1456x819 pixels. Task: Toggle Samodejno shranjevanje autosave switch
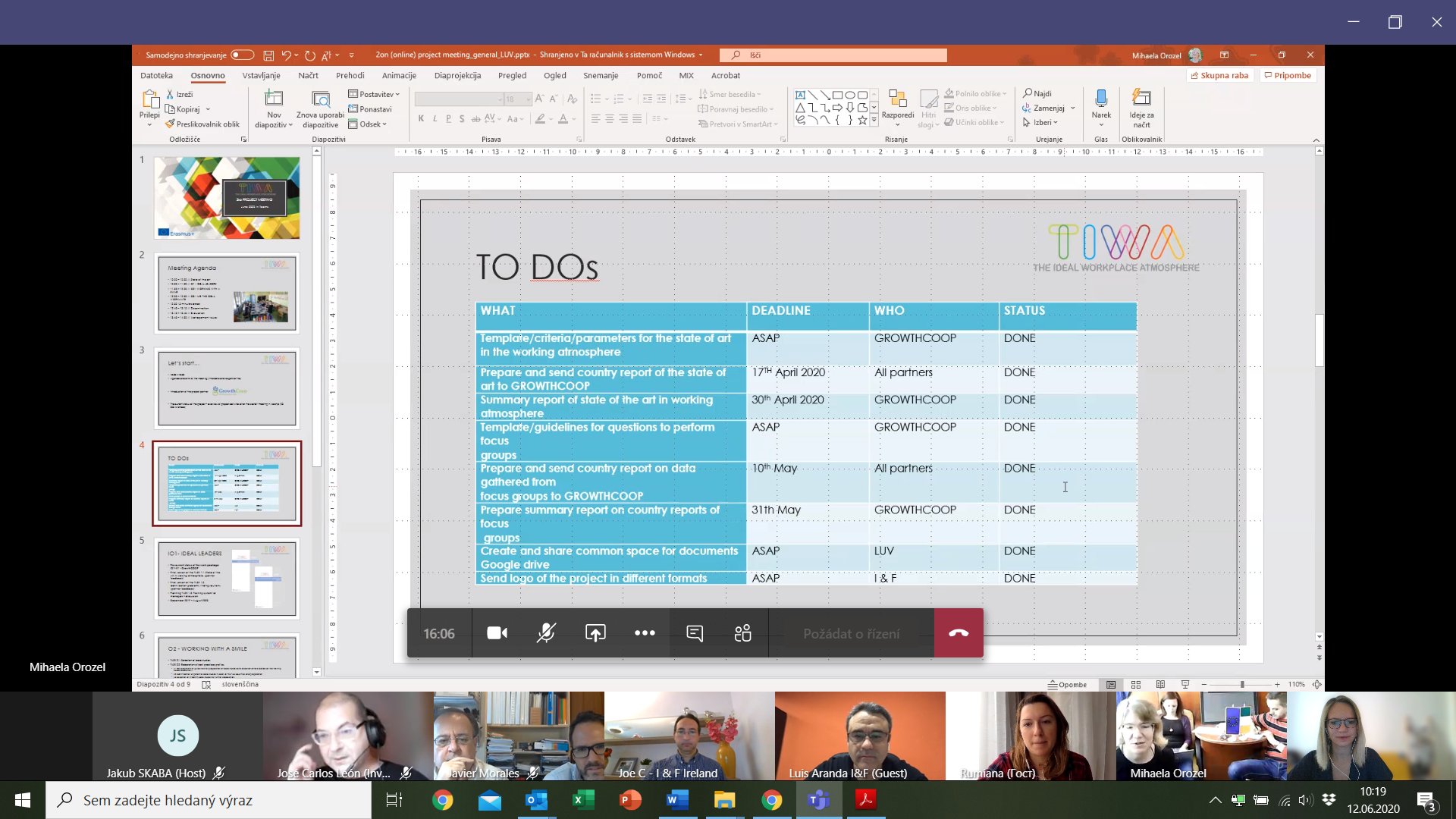(242, 55)
